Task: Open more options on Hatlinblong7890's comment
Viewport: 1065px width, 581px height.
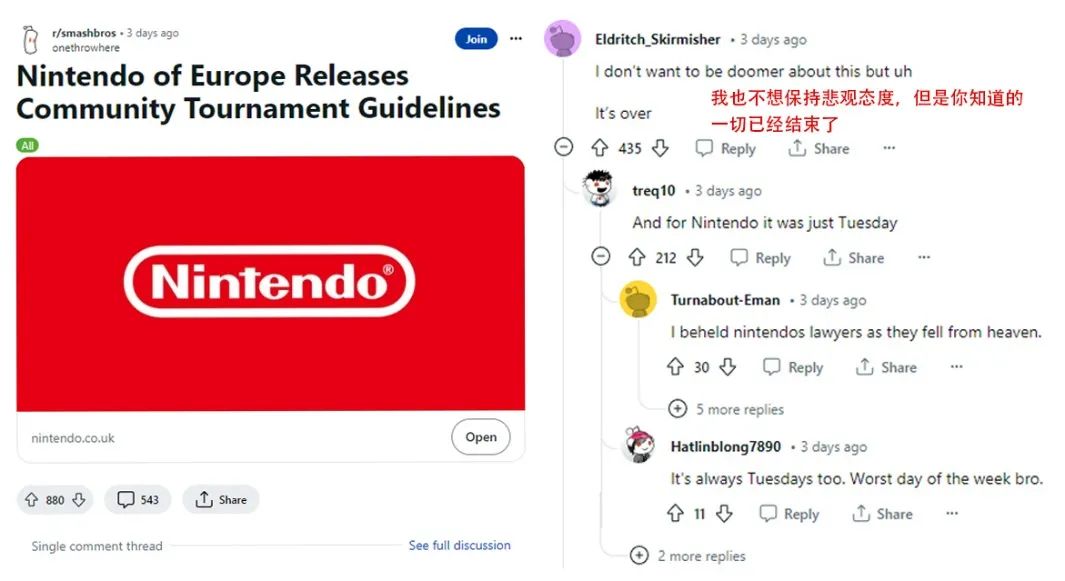Action: [x=952, y=513]
